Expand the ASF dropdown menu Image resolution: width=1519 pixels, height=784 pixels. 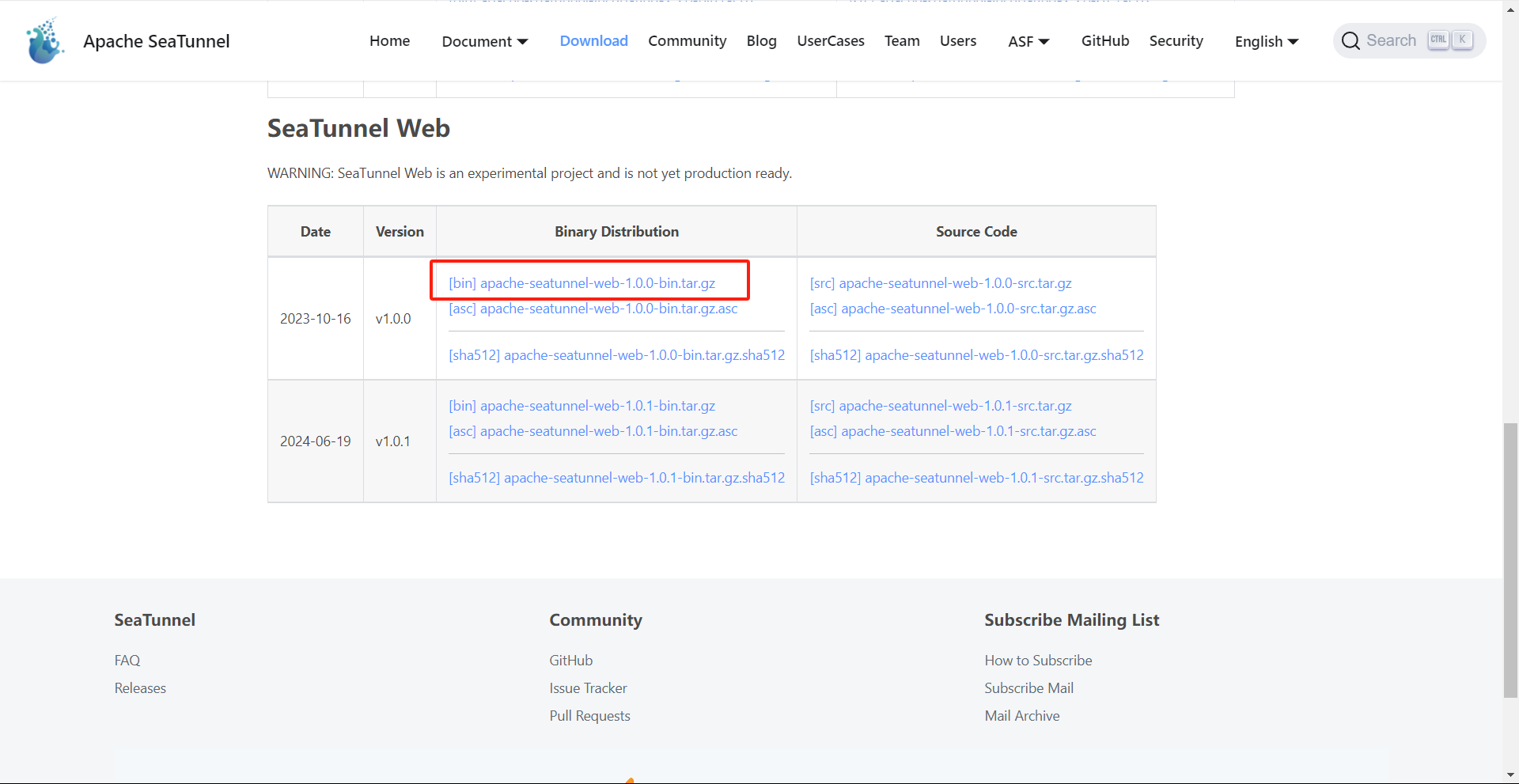click(1045, 42)
